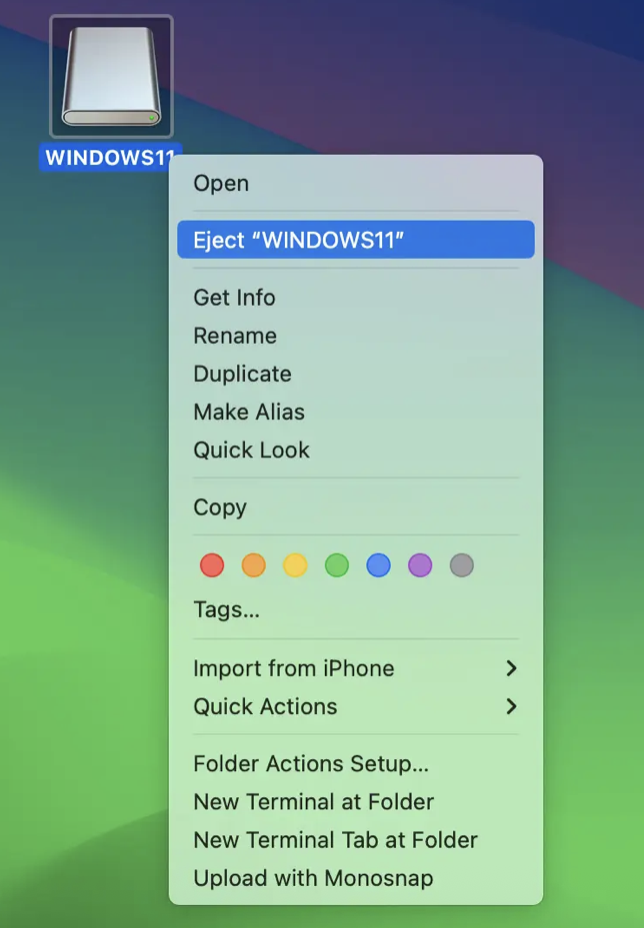Image resolution: width=644 pixels, height=928 pixels.
Task: Eject the "WINDOWS11" drive
Action: pyautogui.click(x=356, y=240)
